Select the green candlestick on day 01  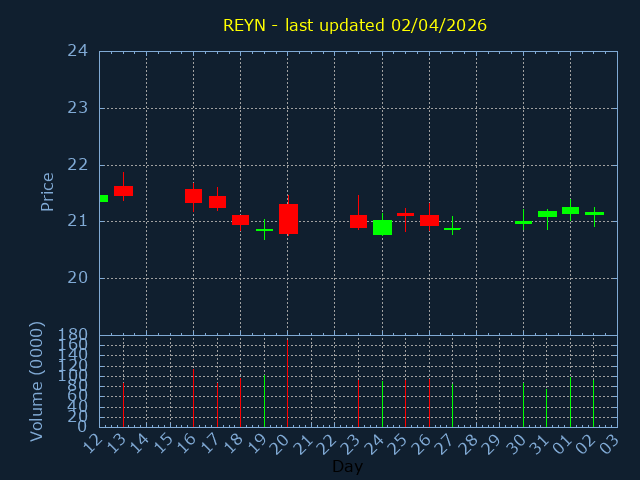click(x=570, y=210)
